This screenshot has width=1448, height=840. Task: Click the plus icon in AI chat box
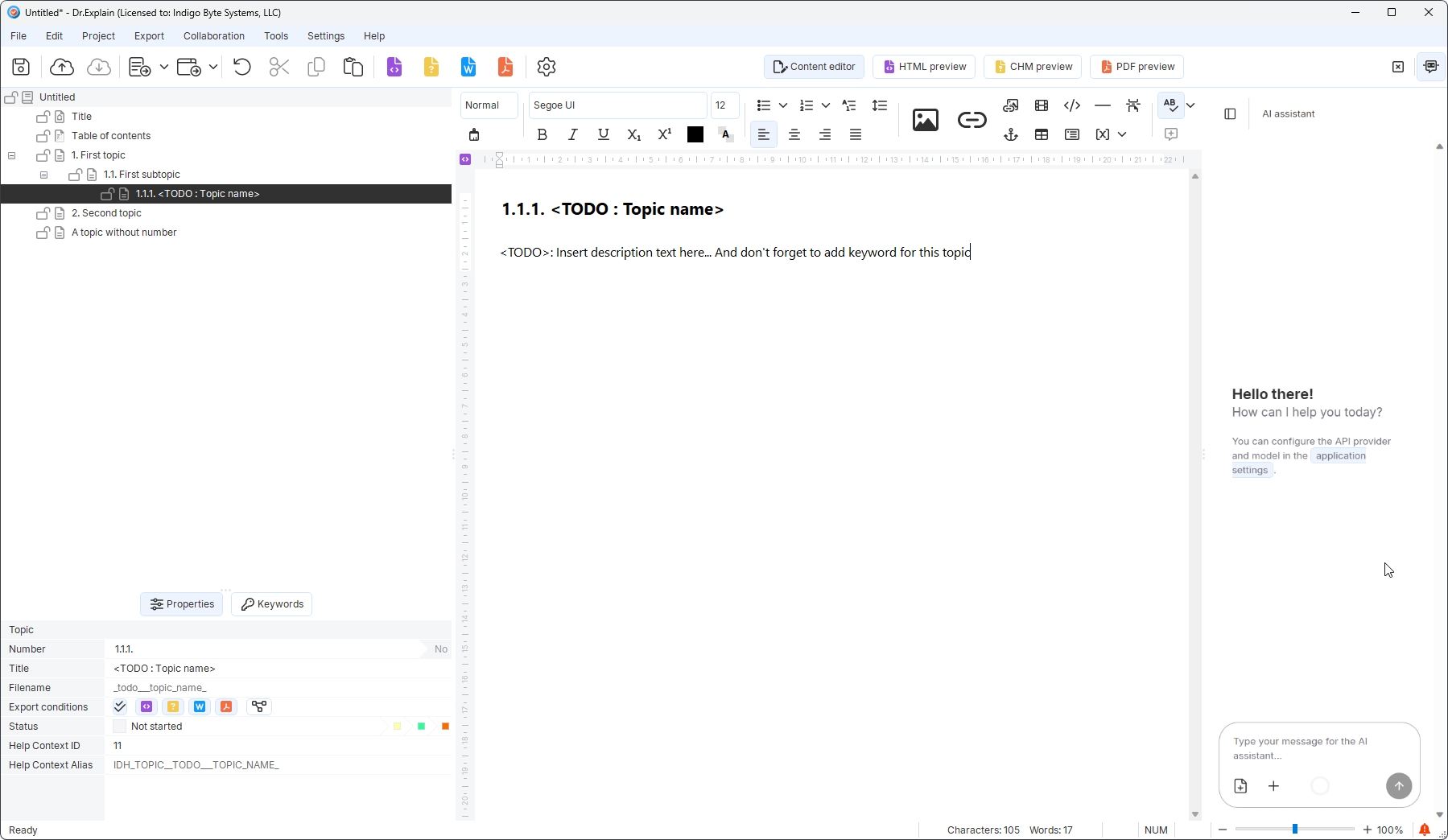[1273, 786]
